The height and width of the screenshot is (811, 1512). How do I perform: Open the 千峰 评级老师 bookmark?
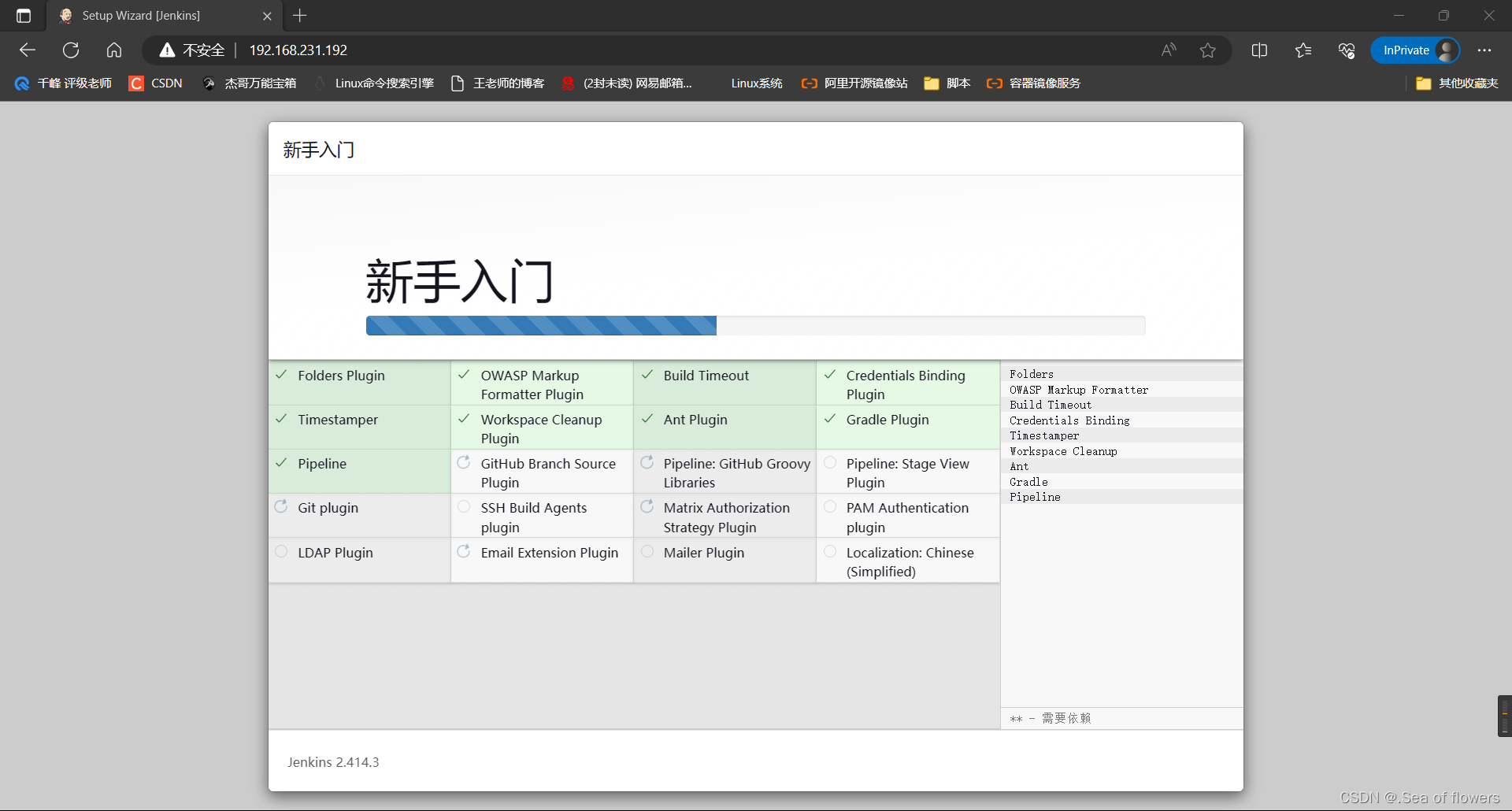[x=63, y=83]
